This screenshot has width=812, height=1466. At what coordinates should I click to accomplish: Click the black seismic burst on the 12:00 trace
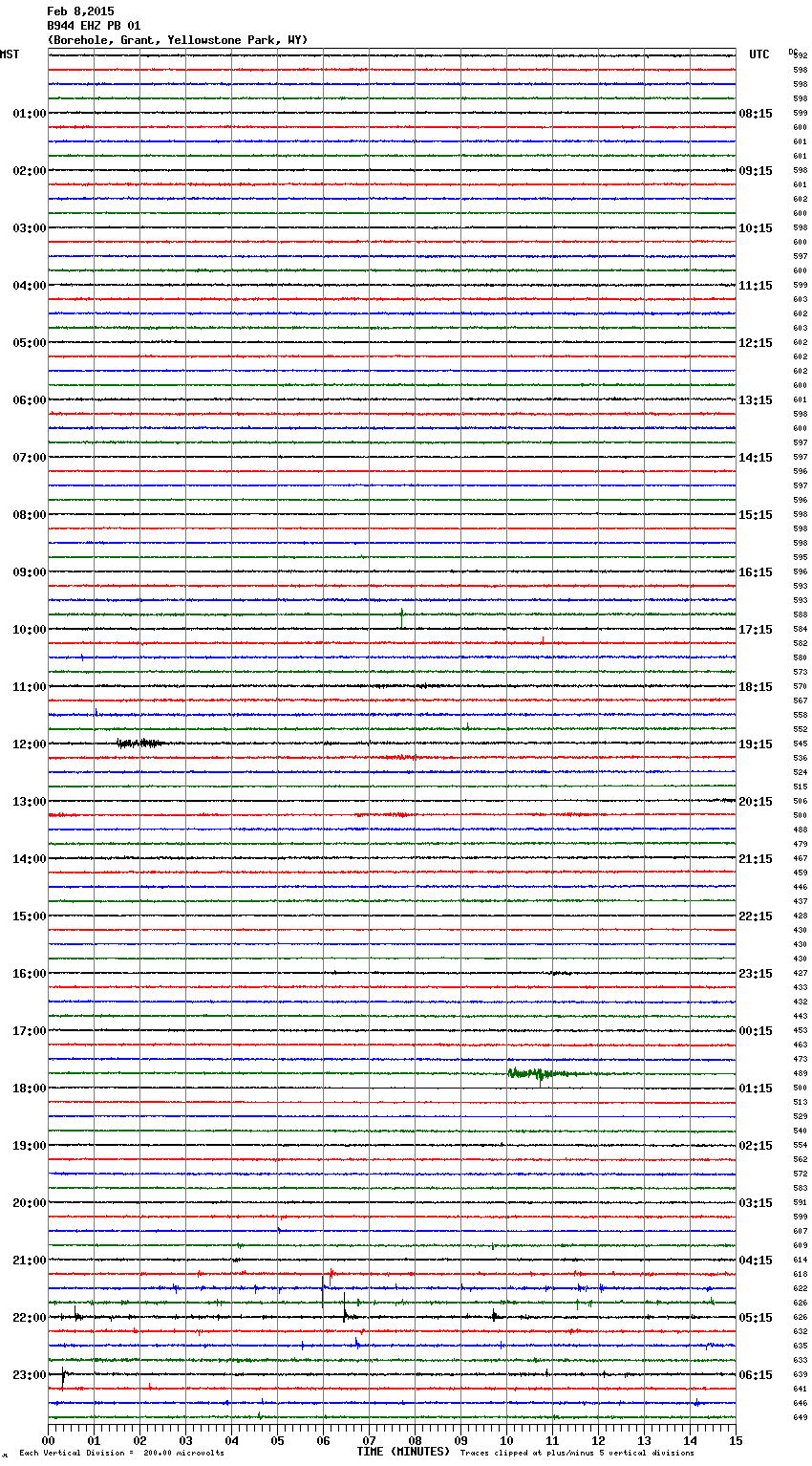coord(139,743)
